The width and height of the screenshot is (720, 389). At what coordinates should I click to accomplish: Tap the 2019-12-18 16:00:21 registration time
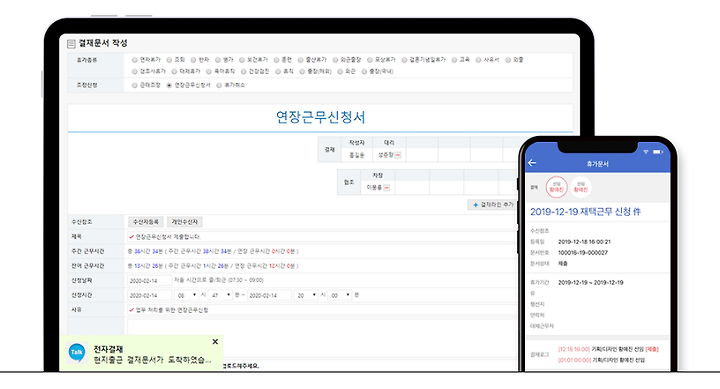(x=584, y=242)
